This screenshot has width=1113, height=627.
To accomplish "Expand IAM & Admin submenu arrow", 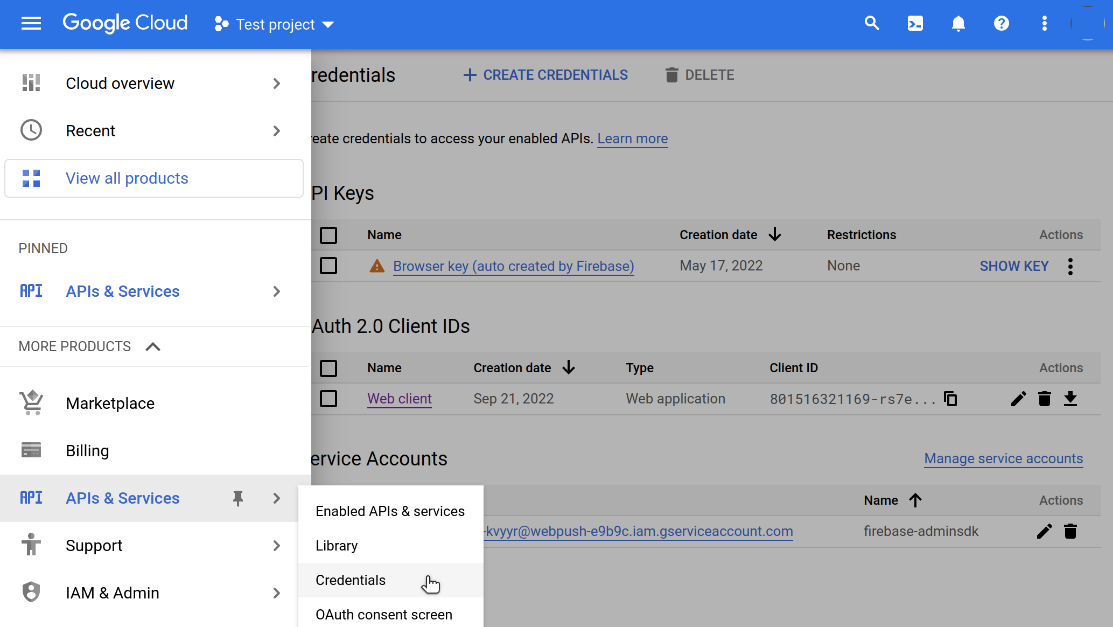I will point(277,593).
